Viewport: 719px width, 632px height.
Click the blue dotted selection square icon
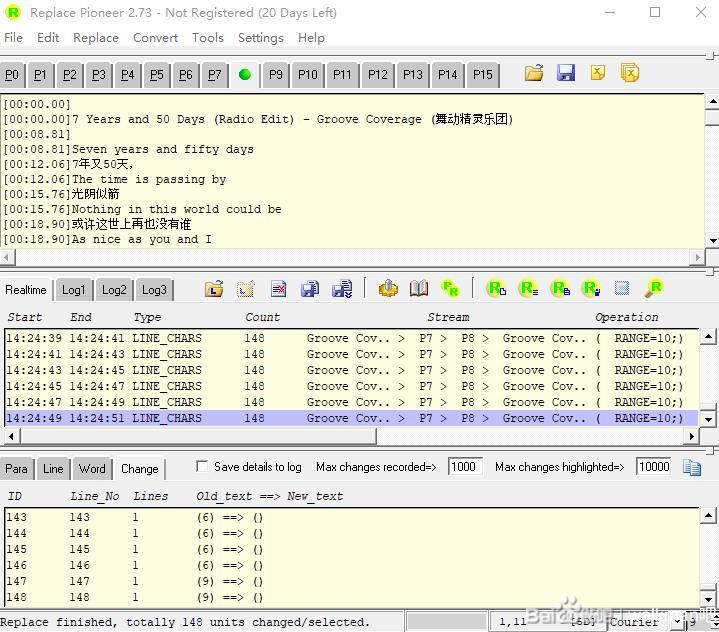622,288
